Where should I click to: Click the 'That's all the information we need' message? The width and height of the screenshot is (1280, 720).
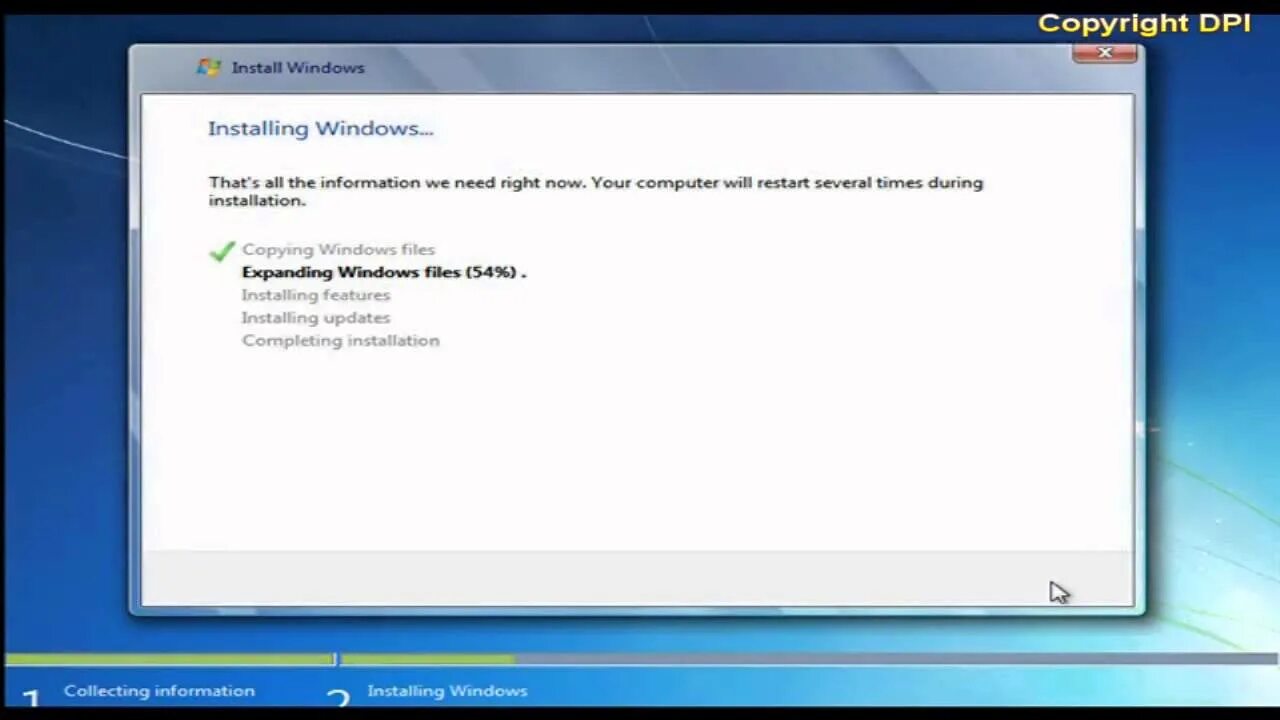coord(596,191)
